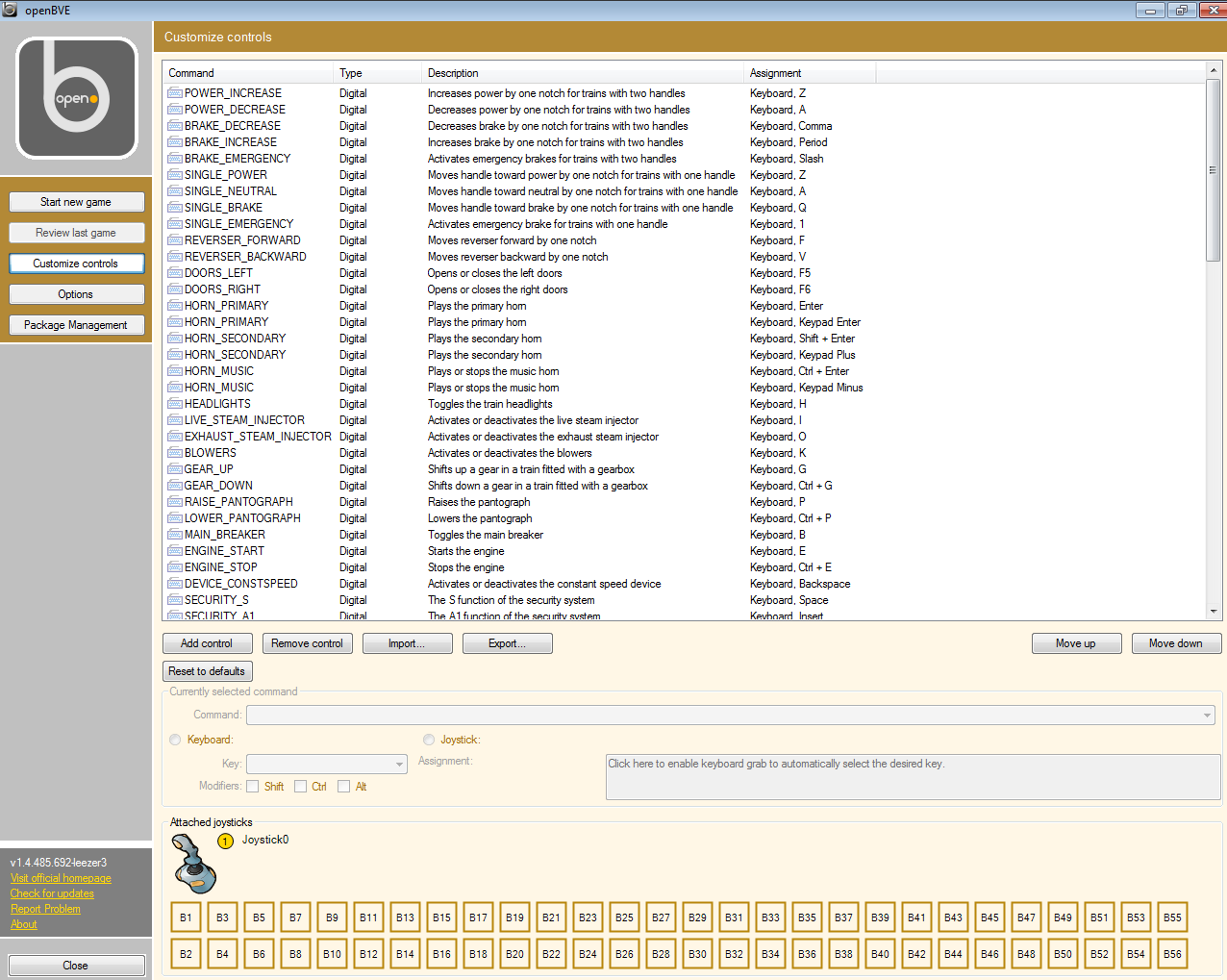
Task: Click joystick button indicator B55
Action: tap(1172, 917)
